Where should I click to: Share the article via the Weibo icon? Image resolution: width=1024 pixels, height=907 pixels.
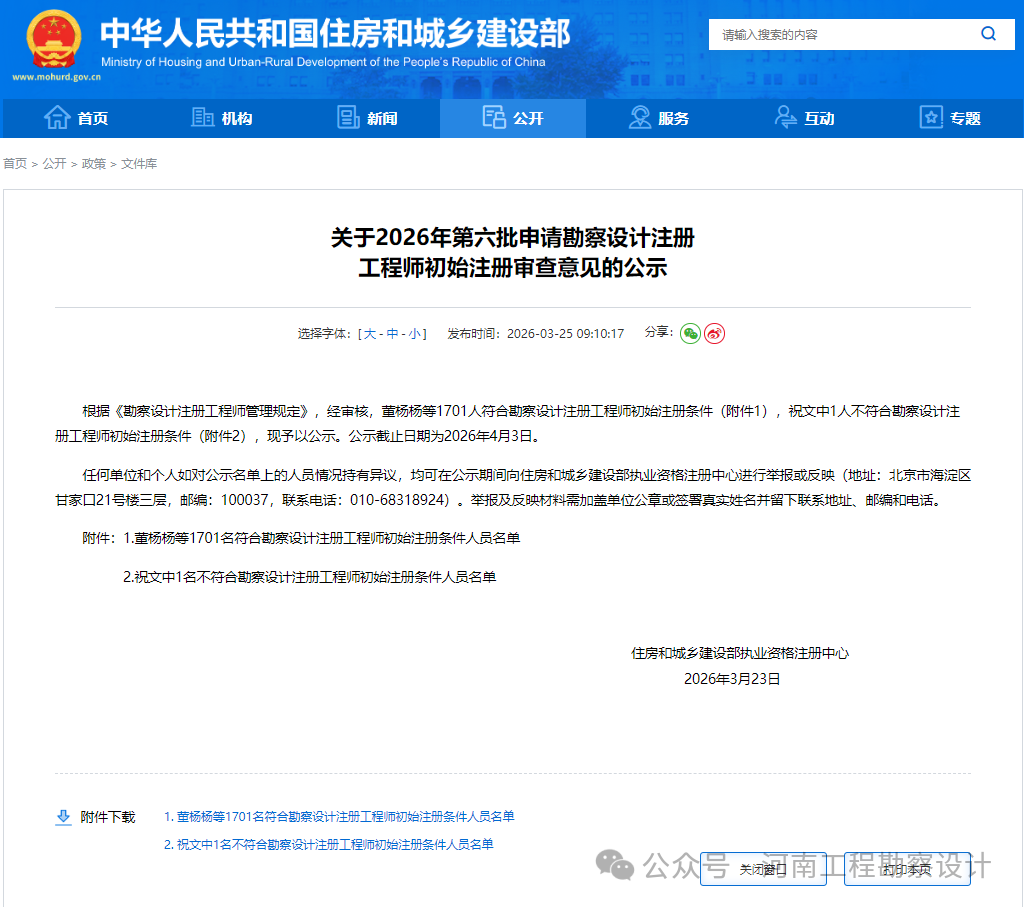pos(713,333)
